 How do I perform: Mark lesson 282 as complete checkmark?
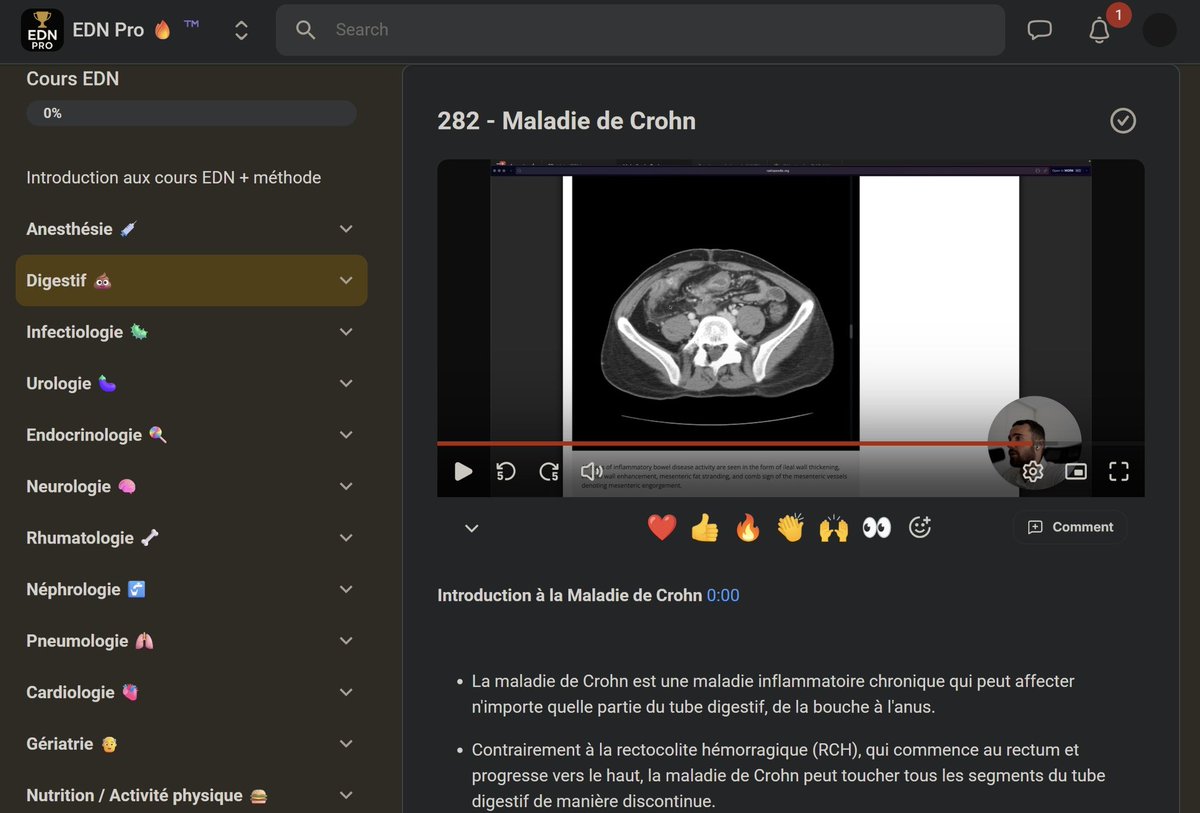1123,121
